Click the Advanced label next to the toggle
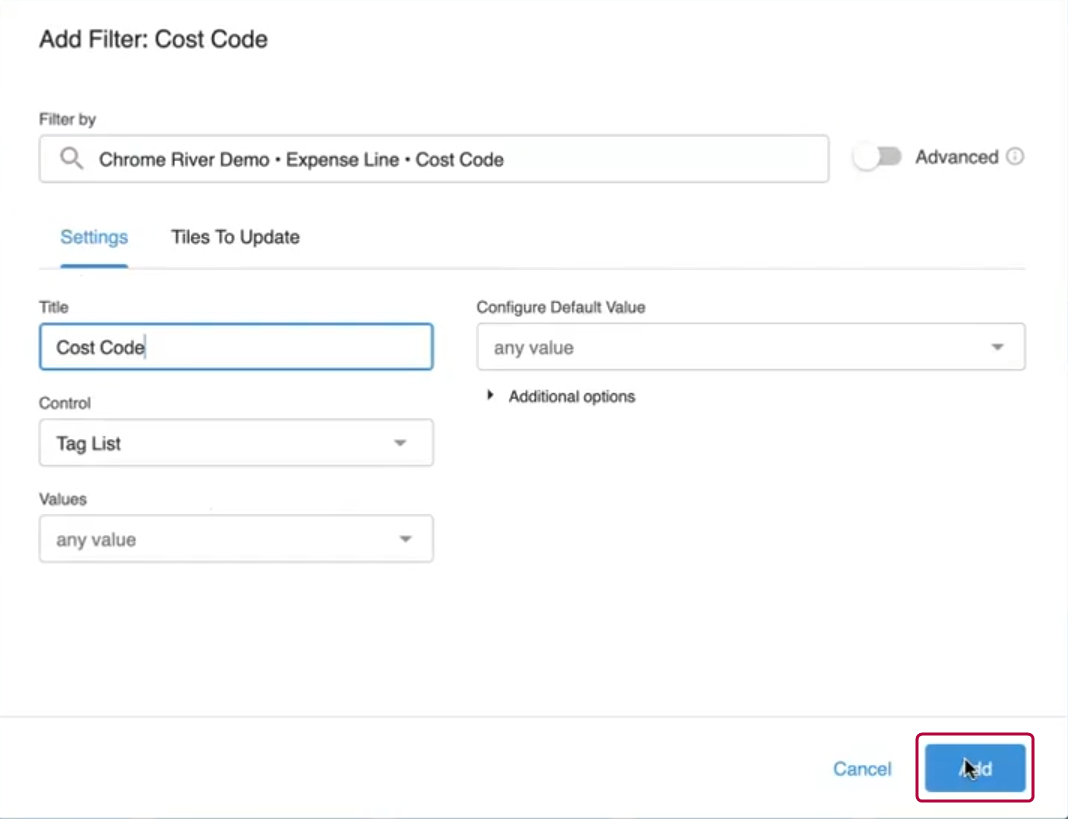 coord(957,156)
